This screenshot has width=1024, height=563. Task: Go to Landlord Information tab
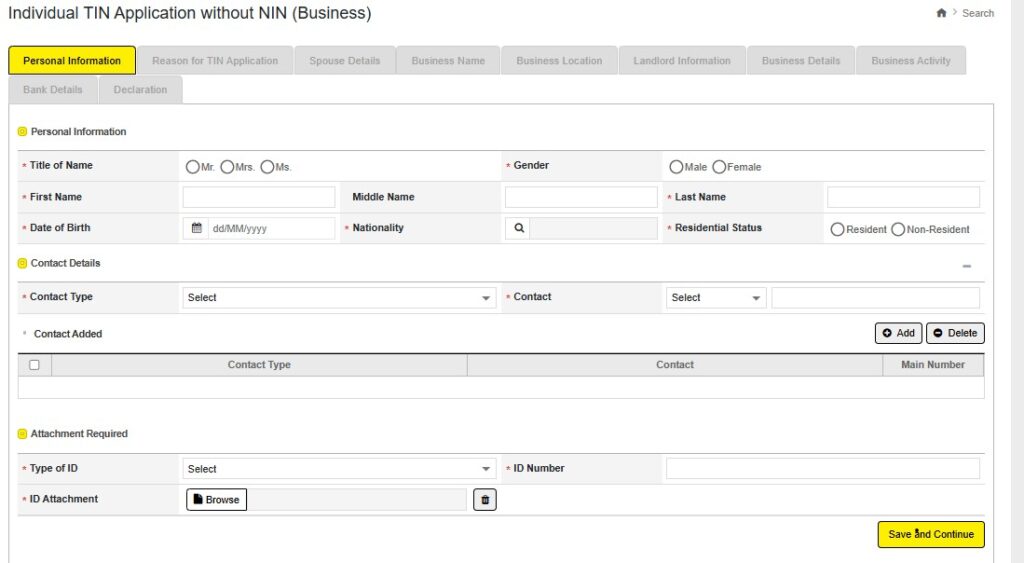tap(682, 61)
